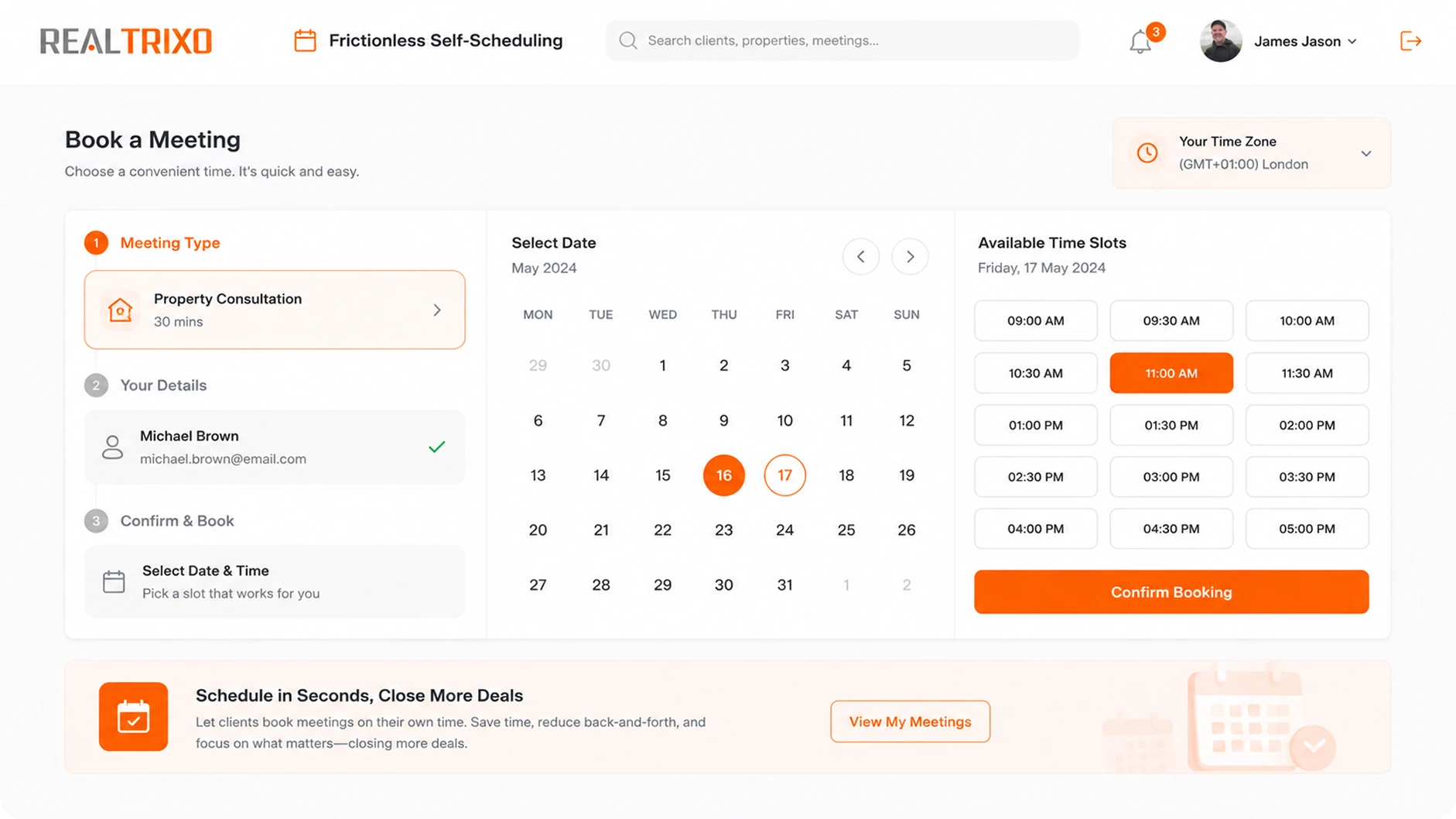Expand the Your Time Zone selector
Screen dimensions: 1456x819
coord(1366,153)
